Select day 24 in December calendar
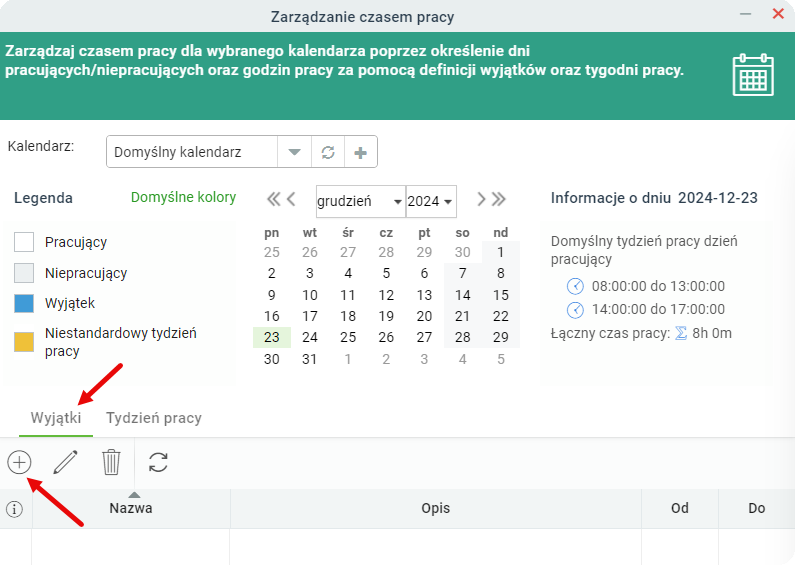 [x=310, y=337]
